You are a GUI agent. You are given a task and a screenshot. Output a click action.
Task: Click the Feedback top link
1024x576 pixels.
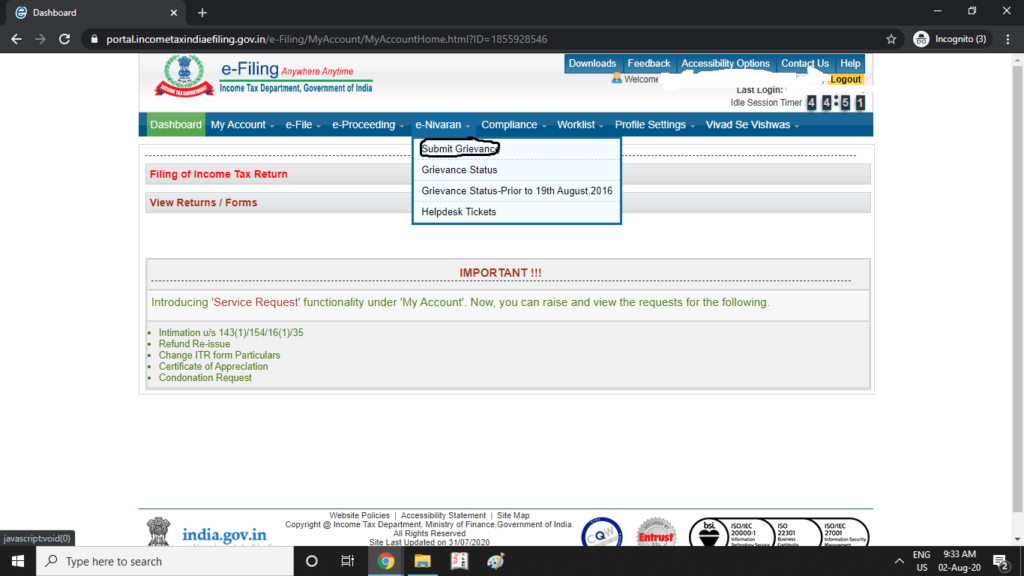pyautogui.click(x=648, y=63)
